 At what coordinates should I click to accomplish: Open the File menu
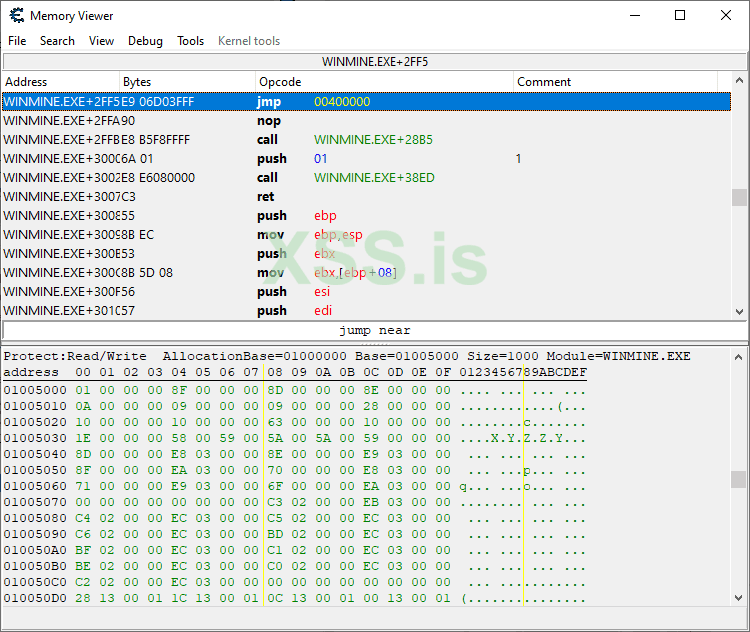17,41
